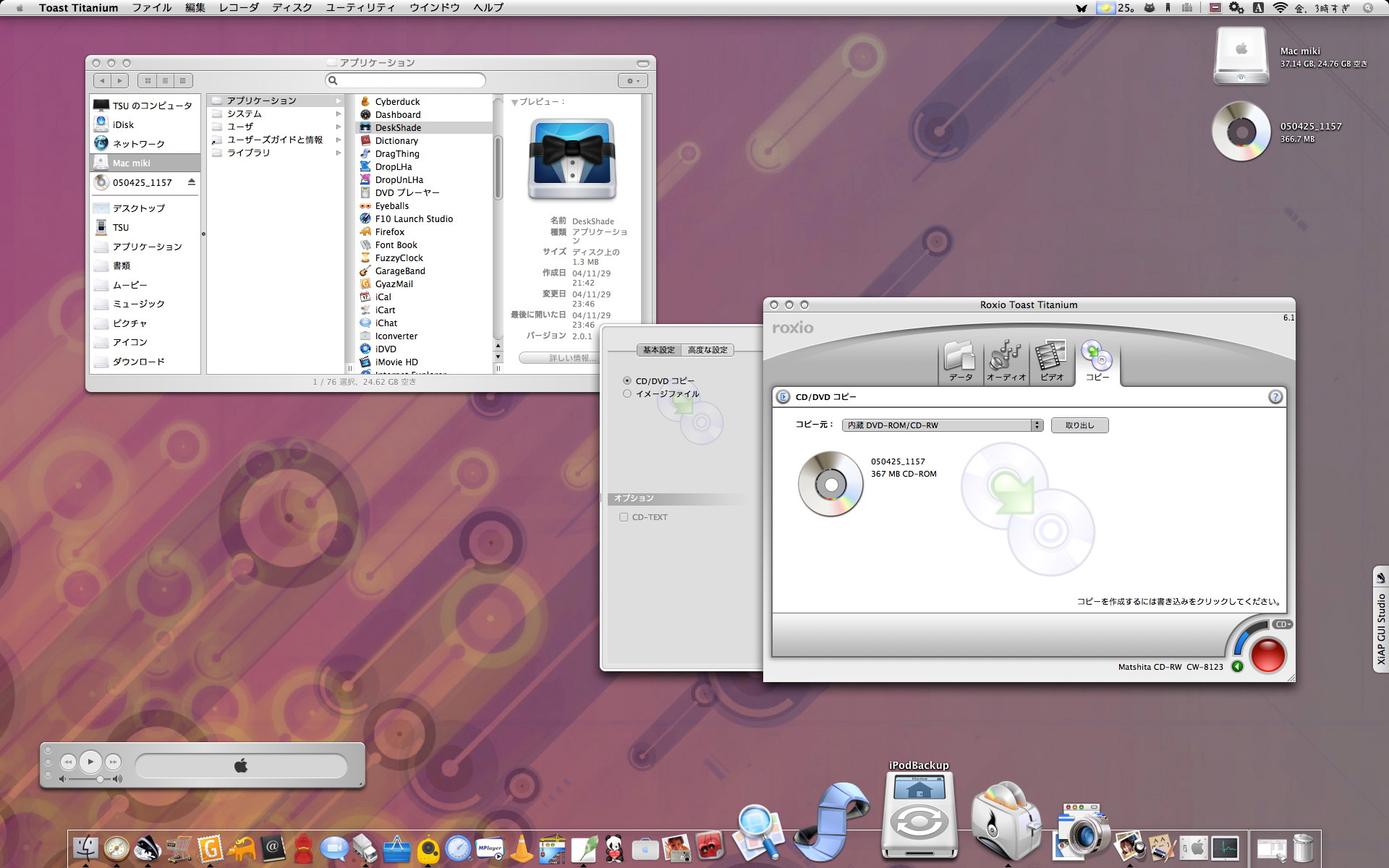Skip to next track in iTunes mini player
The width and height of the screenshot is (1389, 868).
pyautogui.click(x=113, y=761)
